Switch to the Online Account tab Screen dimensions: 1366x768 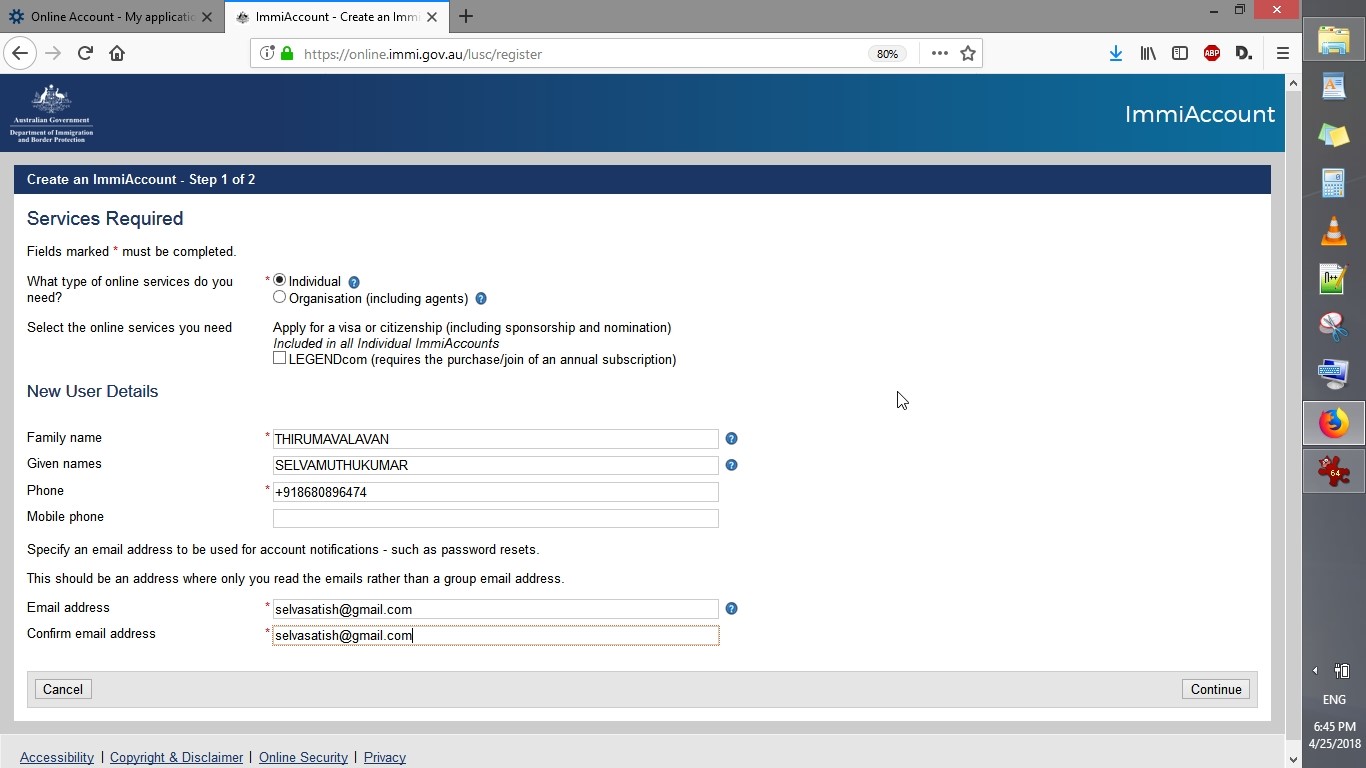(x=112, y=16)
